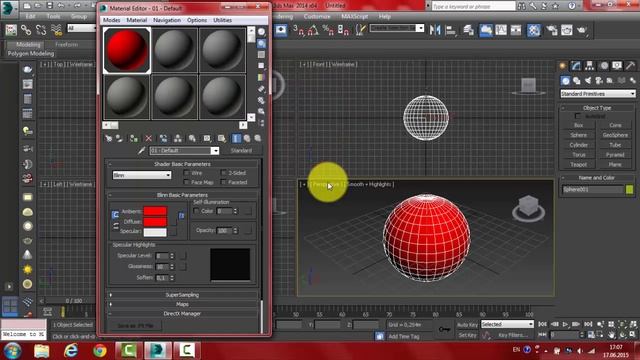Viewport: 640px width, 360px height.
Task: Expand the SuperSampling rollout
Action: 182,295
